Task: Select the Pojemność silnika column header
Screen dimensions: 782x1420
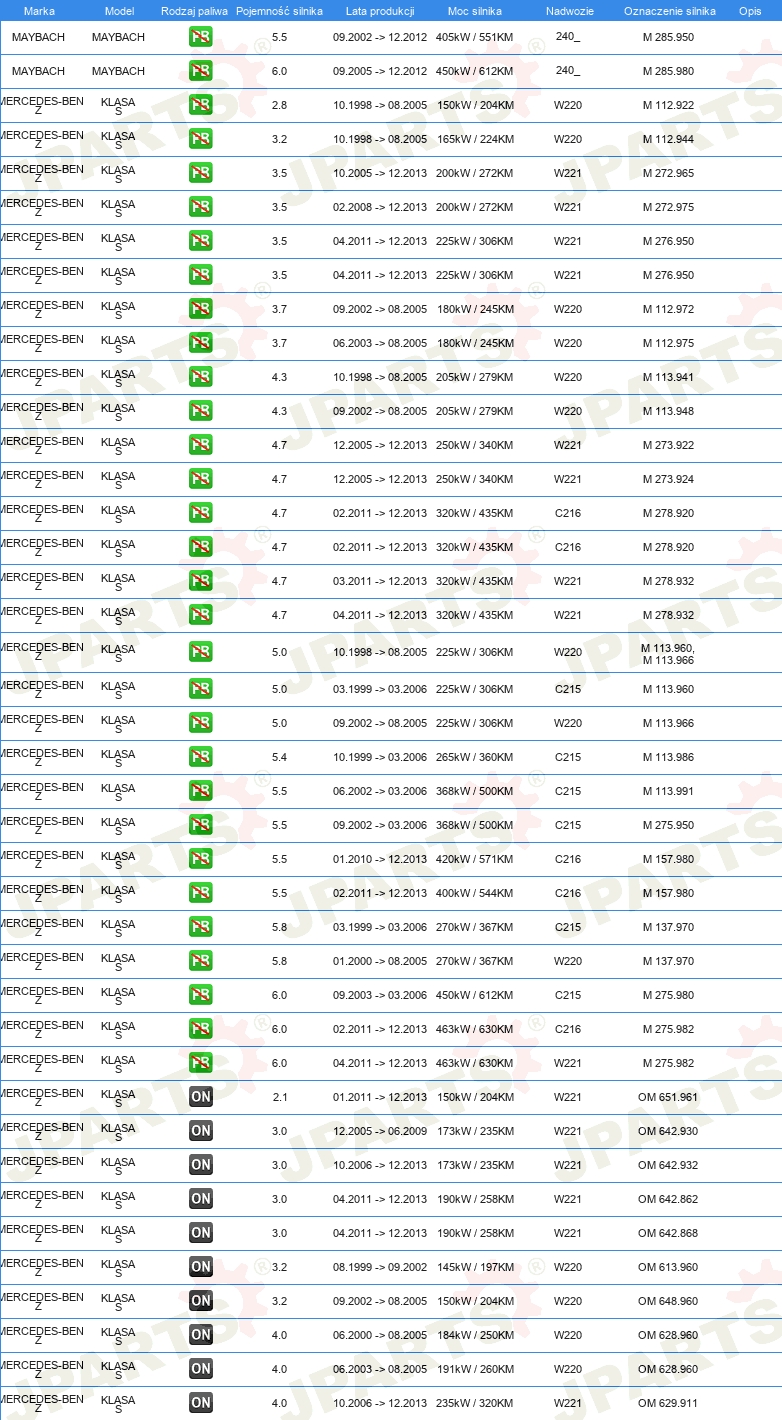Action: [x=279, y=11]
